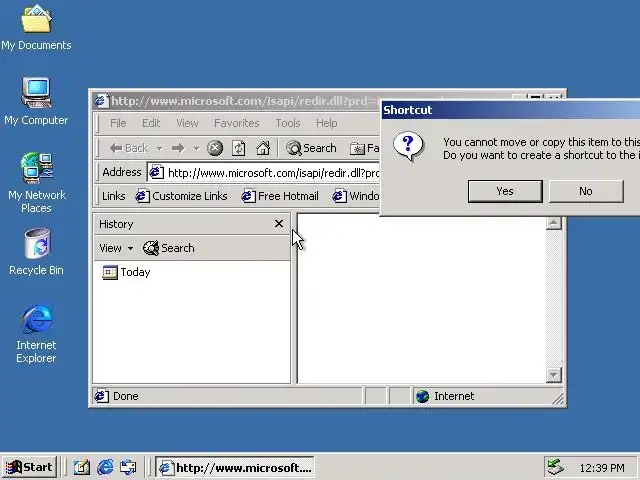Click the scrollbar up arrow
The width and height of the screenshot is (640, 480).
(553, 223)
